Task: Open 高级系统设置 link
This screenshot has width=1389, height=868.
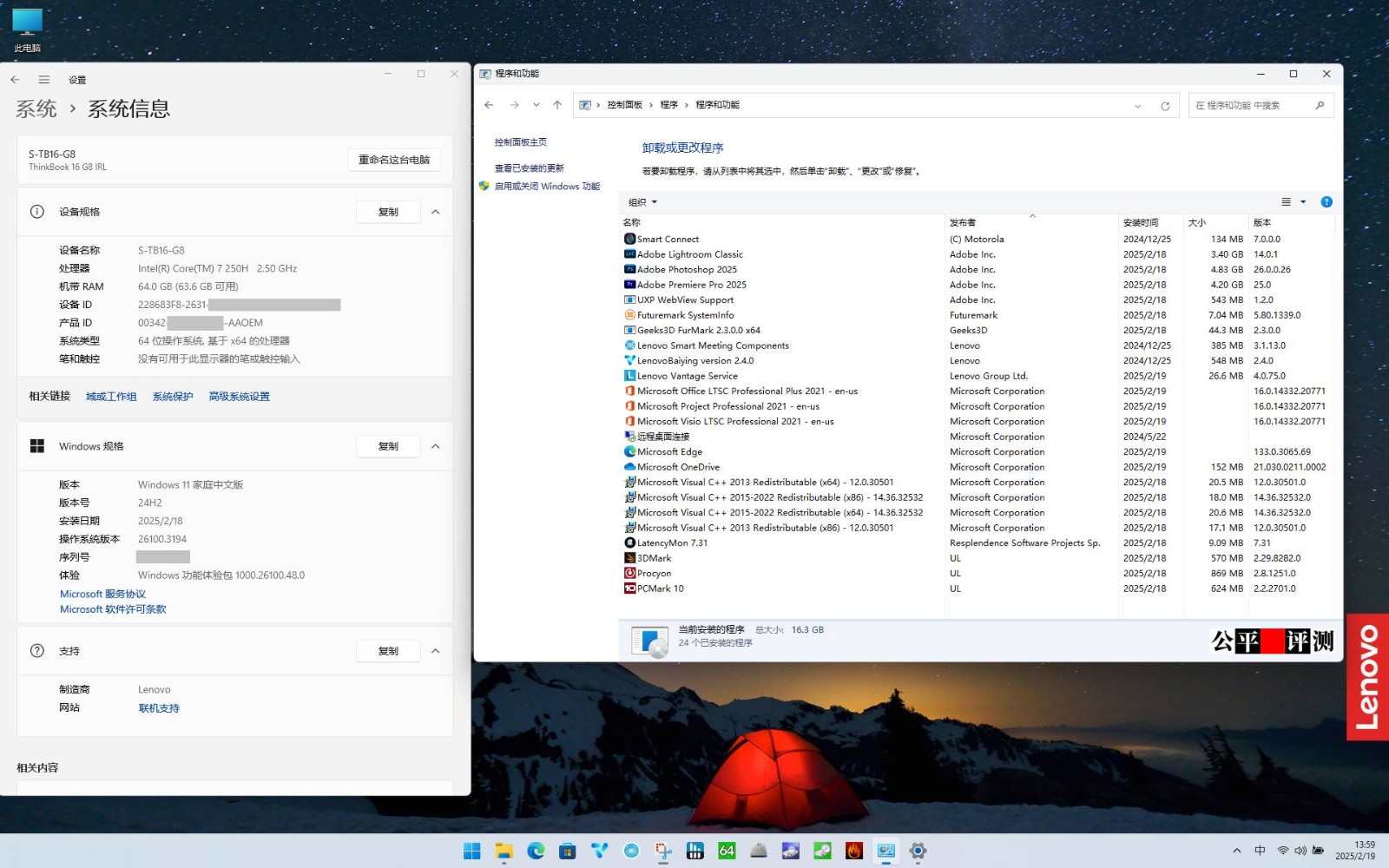Action: pos(239,397)
